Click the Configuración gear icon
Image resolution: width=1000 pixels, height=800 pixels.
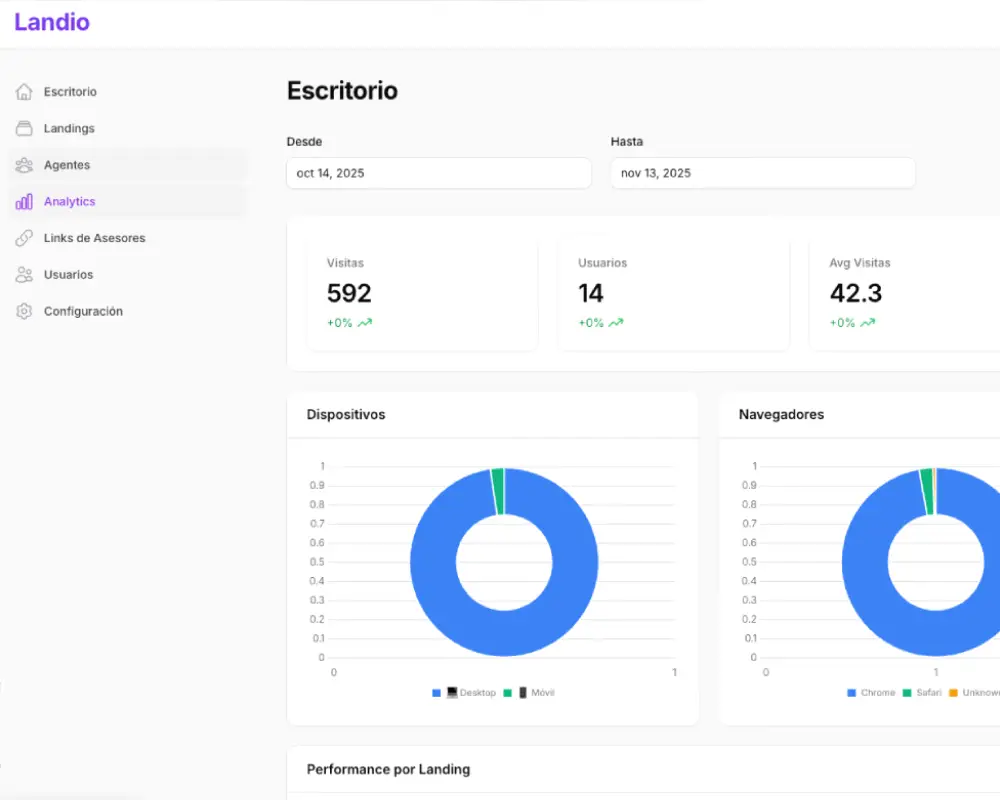coord(24,311)
